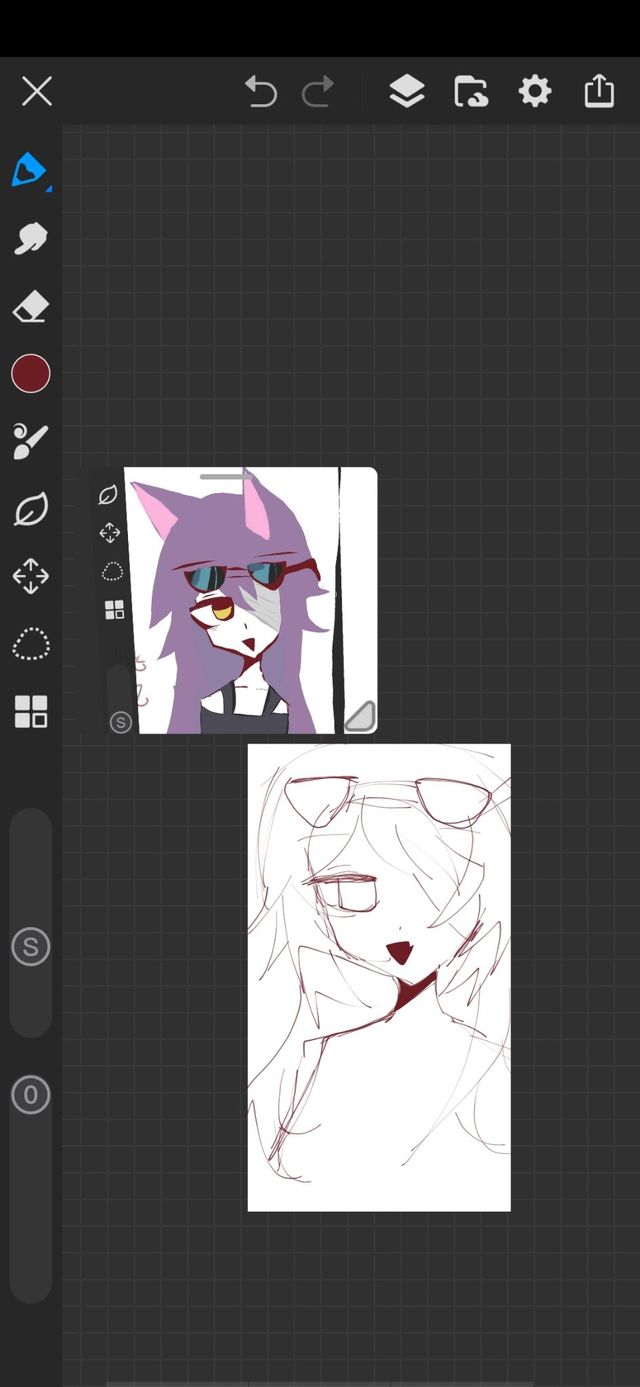Viewport: 640px width, 1387px height.
Task: Select the dotted lasso selection tool in left toolbar
Action: coord(30,645)
